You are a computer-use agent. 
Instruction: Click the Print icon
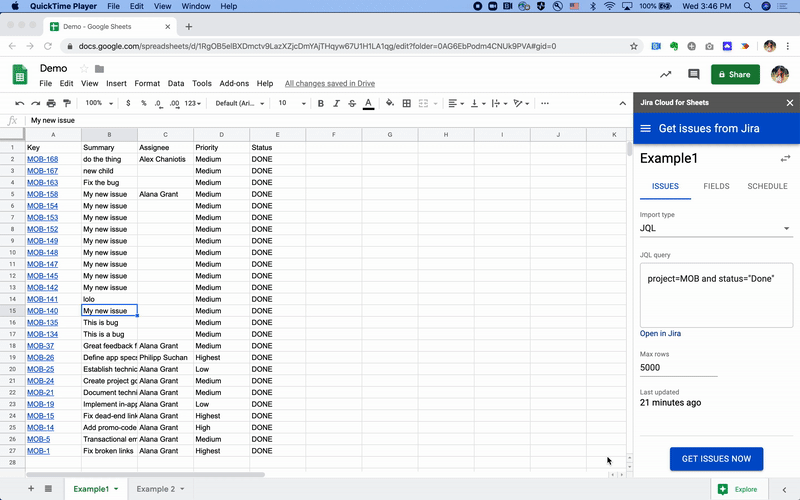coord(51,104)
